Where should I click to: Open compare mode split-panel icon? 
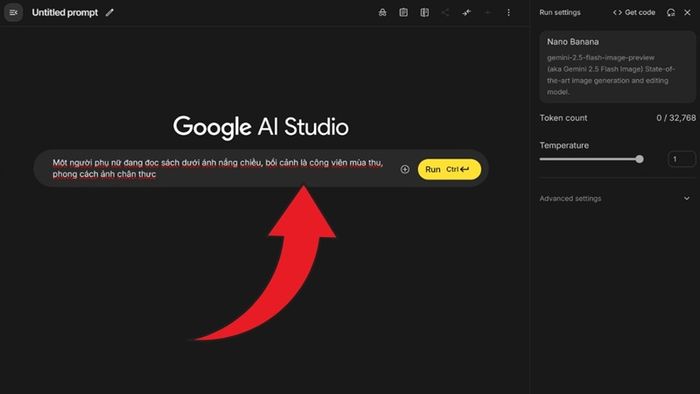click(425, 12)
